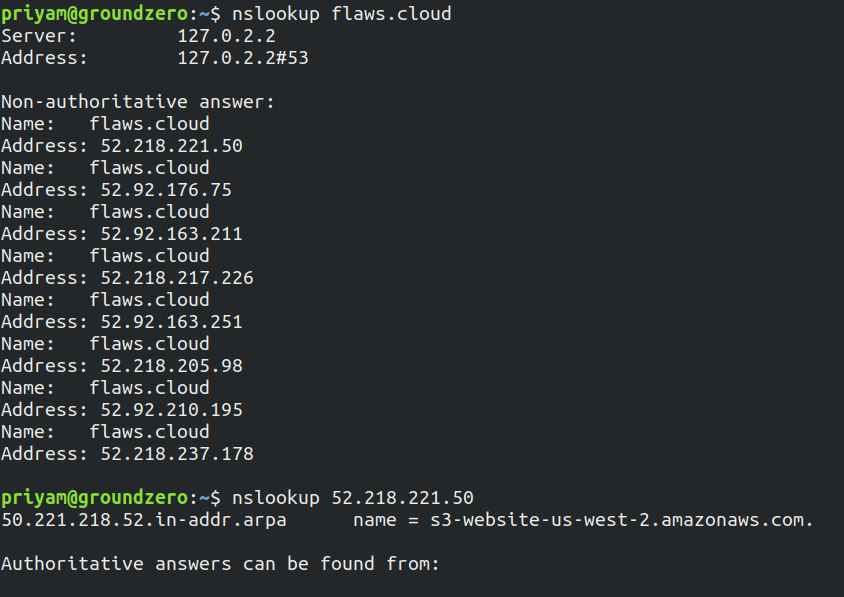This screenshot has width=844, height=597.
Task: Click the s3-website-us-west-2.amazonaws.com hostname
Action: pos(622,520)
